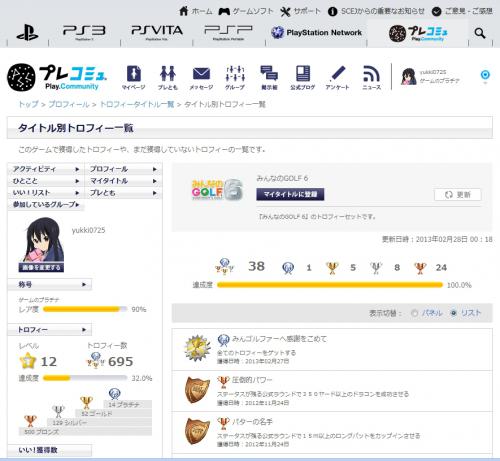This screenshot has width=500, height=461.
Task: Click the silver trophy icon beside 129 シルバー
Action: (58, 412)
